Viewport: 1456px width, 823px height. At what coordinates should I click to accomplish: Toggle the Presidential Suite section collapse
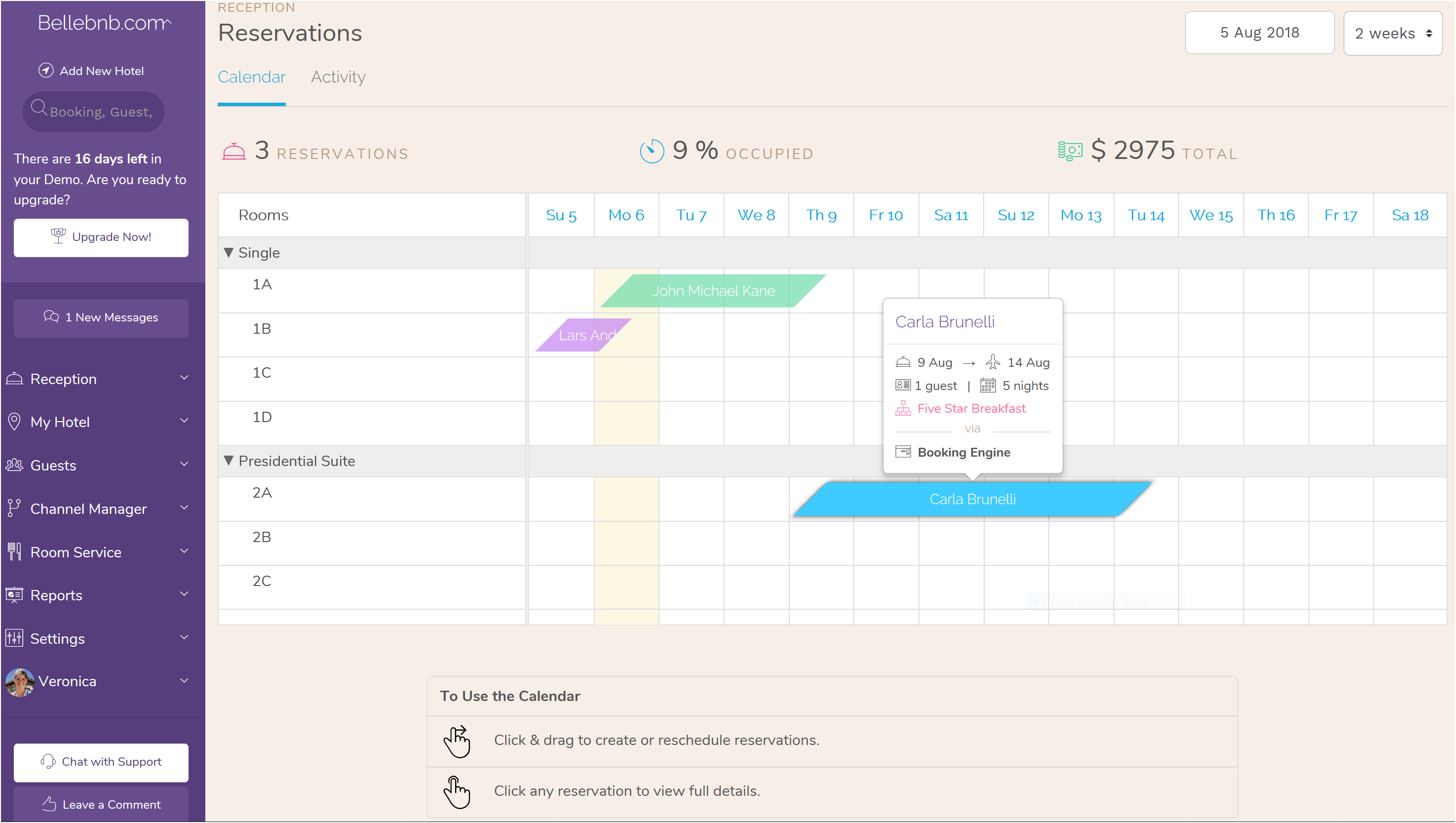229,460
